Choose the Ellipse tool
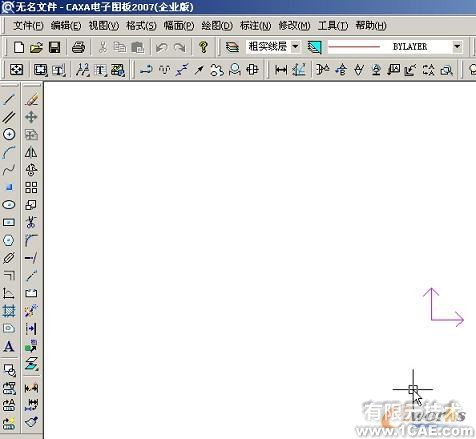 (x=9, y=205)
